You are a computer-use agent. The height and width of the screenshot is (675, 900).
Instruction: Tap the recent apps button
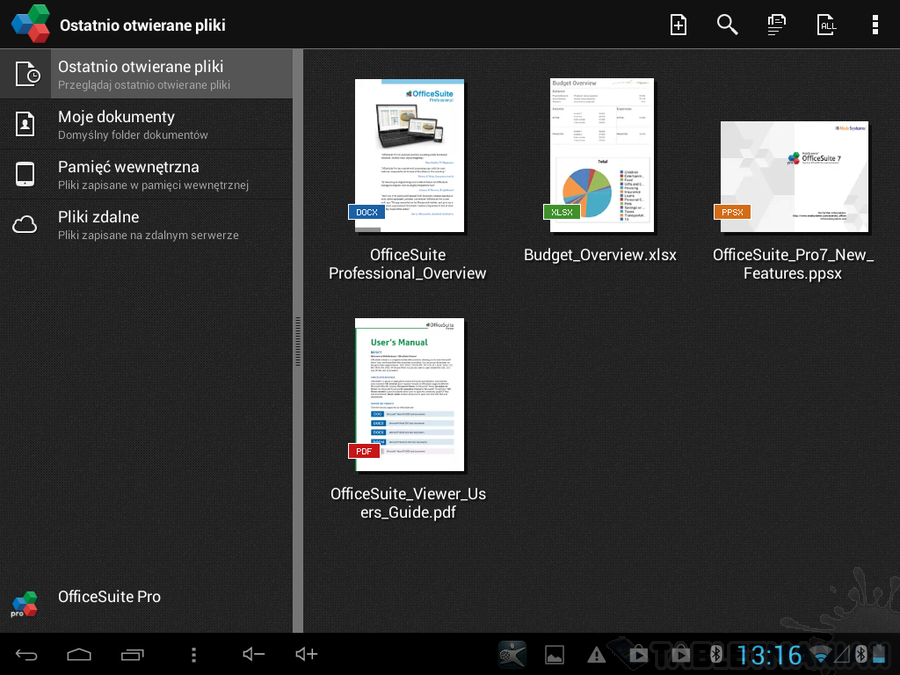click(x=133, y=654)
